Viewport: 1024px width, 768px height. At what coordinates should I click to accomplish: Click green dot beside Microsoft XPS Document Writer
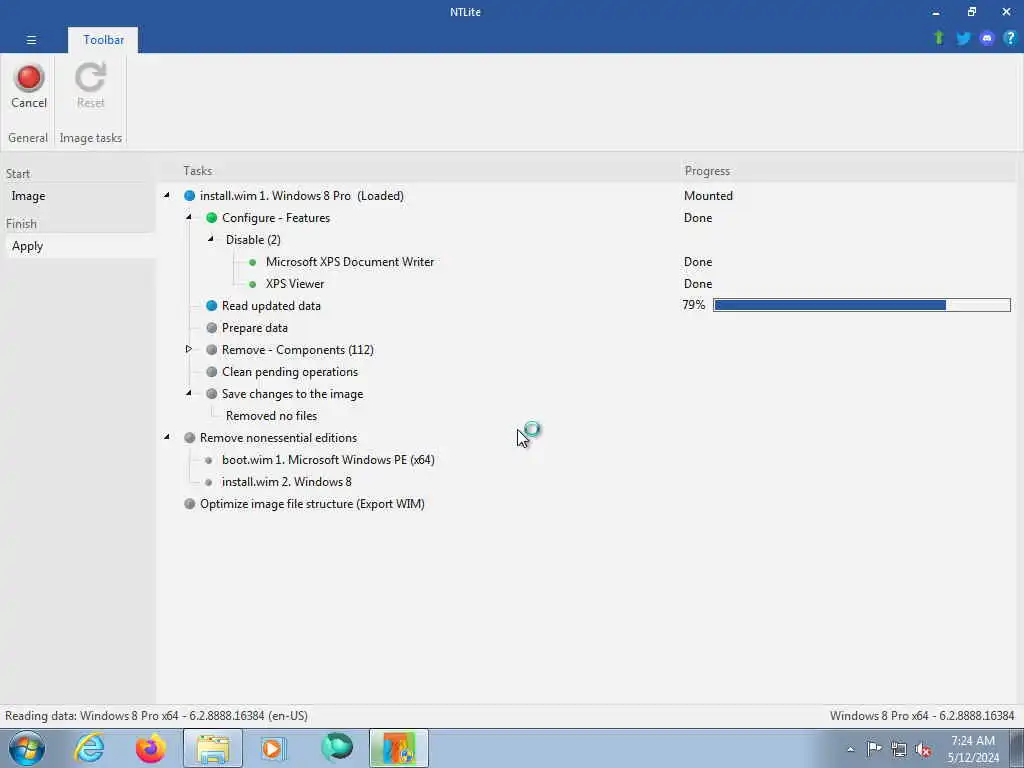click(x=253, y=263)
